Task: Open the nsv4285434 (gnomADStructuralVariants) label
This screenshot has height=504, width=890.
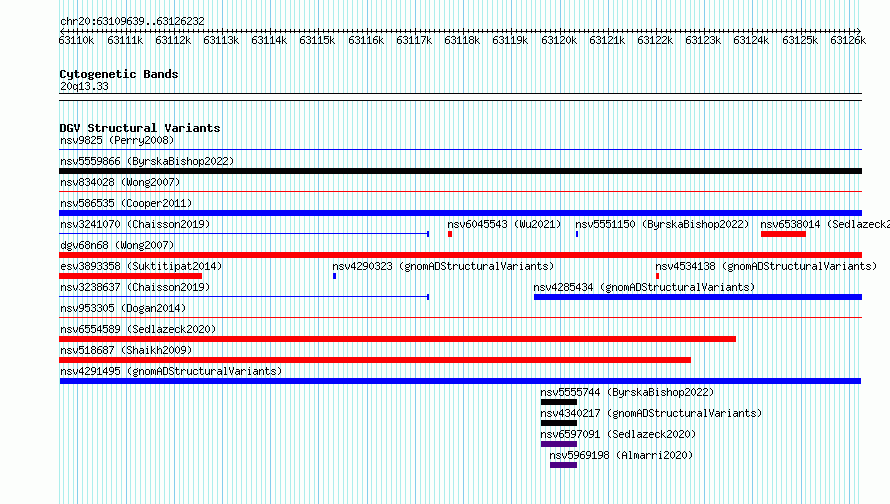Action: click(644, 287)
